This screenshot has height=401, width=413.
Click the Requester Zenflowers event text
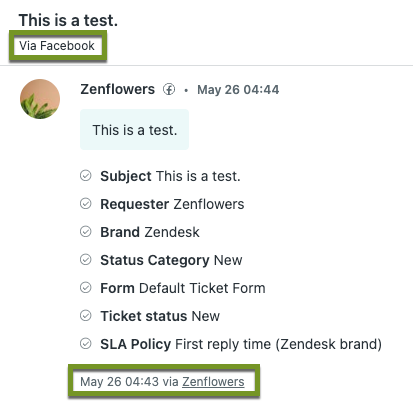(172, 204)
